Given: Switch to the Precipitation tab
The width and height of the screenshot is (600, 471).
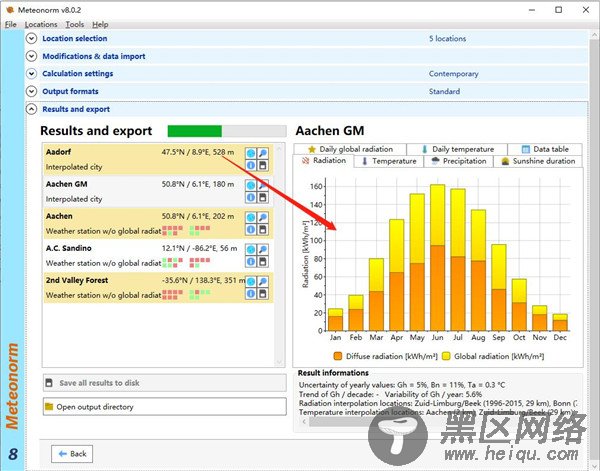Looking at the screenshot, I should [x=458, y=161].
